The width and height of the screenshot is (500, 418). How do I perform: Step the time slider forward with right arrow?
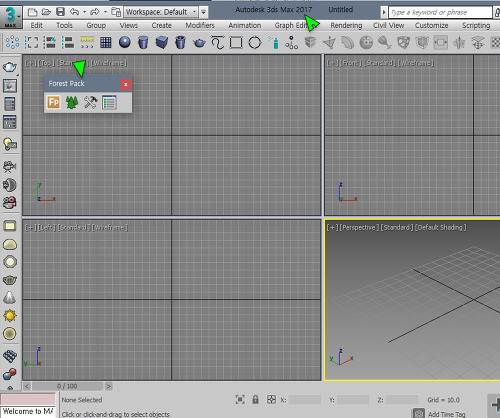coord(109,386)
